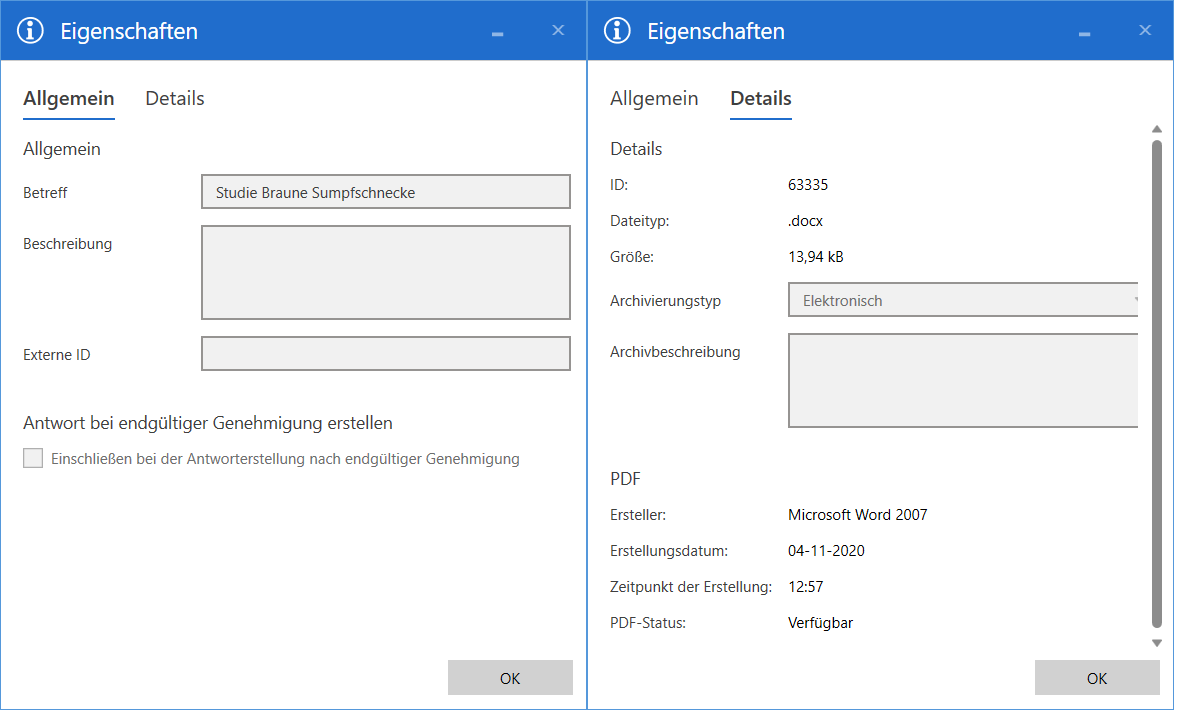Click scrollbar down arrow in Details window
This screenshot has height=710, width=1177.
(1157, 643)
